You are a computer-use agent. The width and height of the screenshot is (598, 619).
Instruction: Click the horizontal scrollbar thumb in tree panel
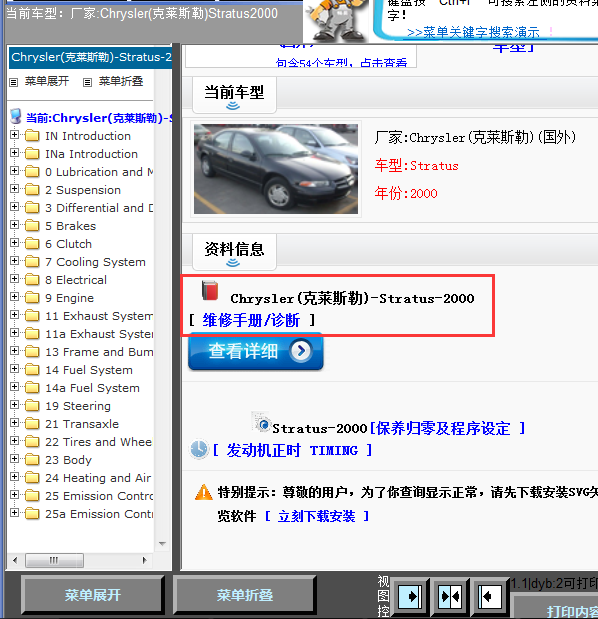54,560
